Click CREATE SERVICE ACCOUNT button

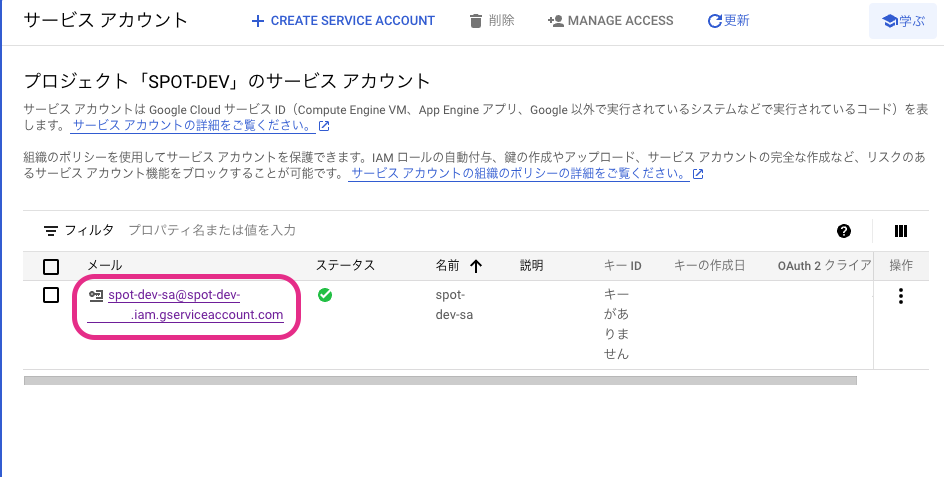coord(343,21)
